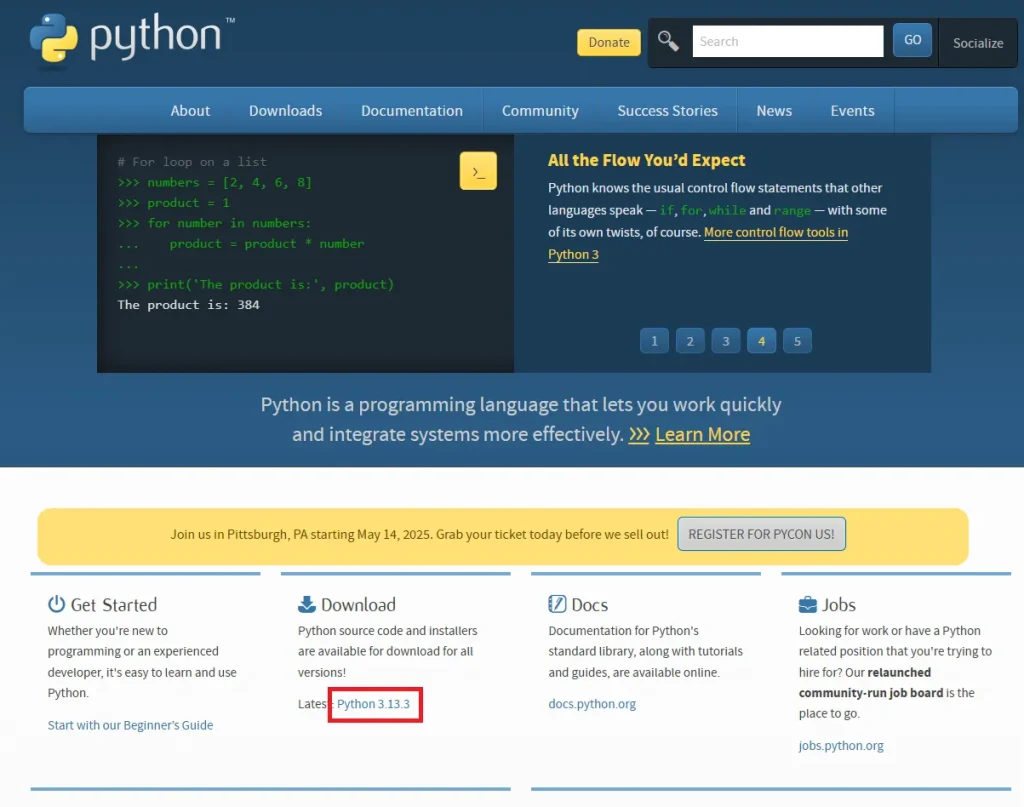Image resolution: width=1024 pixels, height=807 pixels.
Task: Click the Jobs briefcase icon
Action: [807, 604]
